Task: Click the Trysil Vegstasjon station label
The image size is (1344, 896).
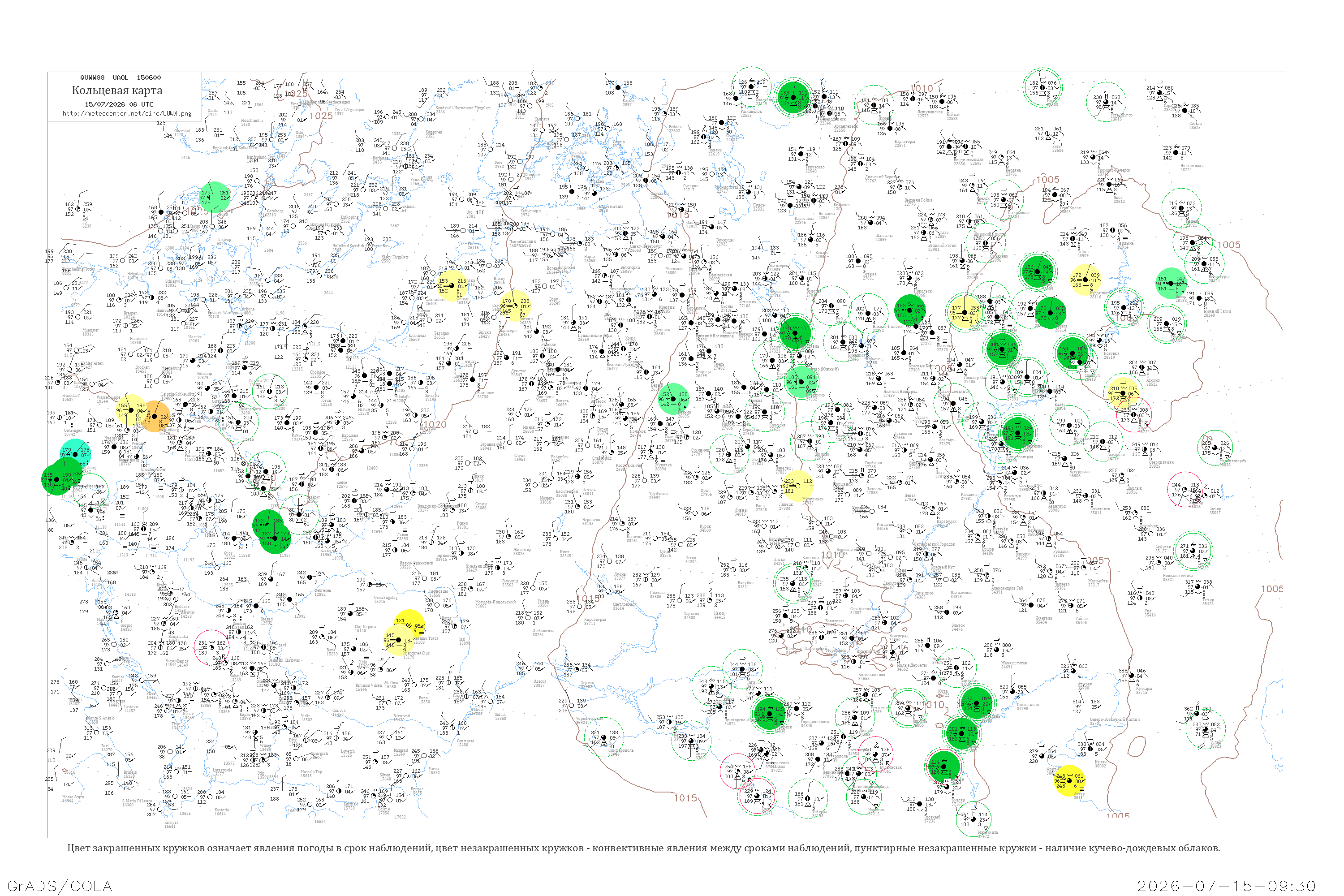Action: pos(349,110)
